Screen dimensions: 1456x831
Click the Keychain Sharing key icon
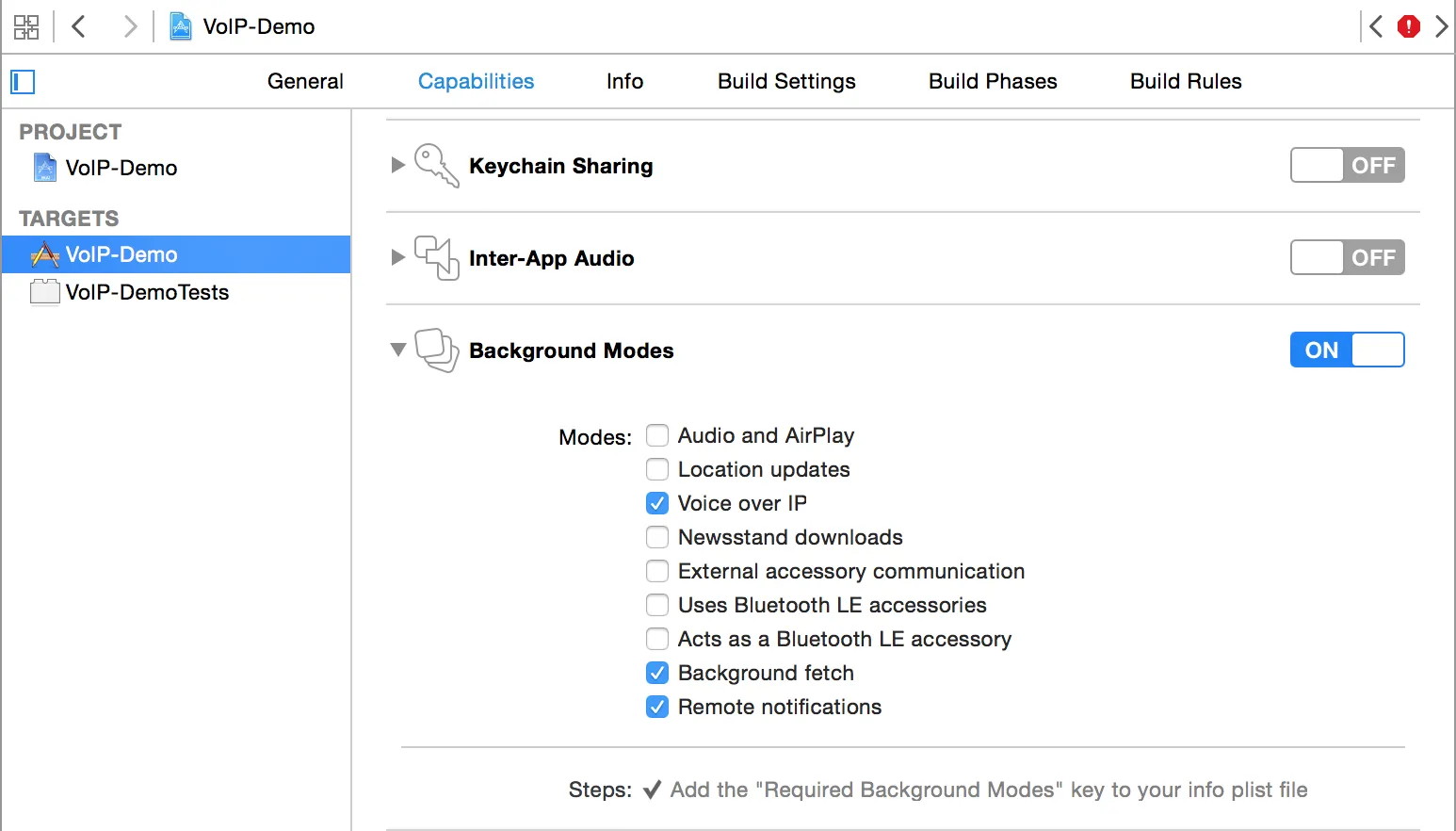click(436, 166)
